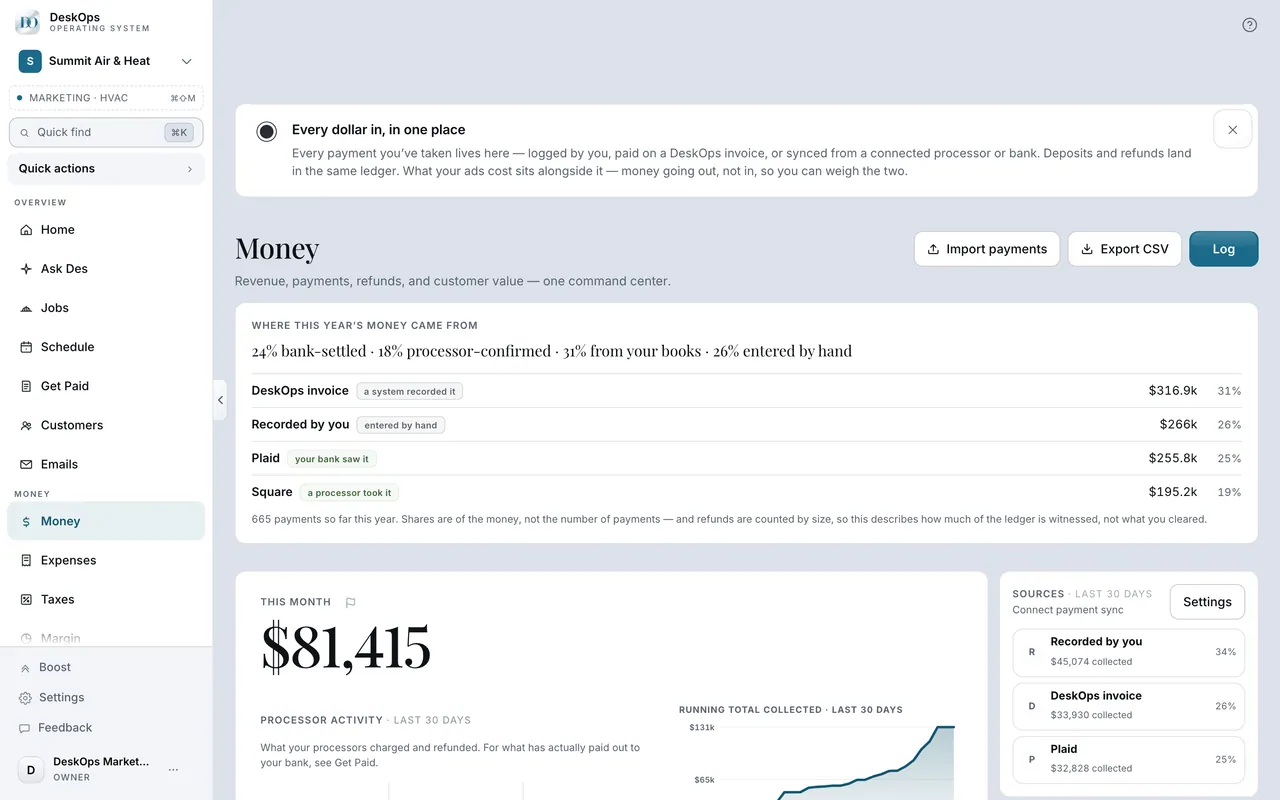The image size is (1280, 800).
Task: Click the Customers people icon
Action: pyautogui.click(x=26, y=425)
